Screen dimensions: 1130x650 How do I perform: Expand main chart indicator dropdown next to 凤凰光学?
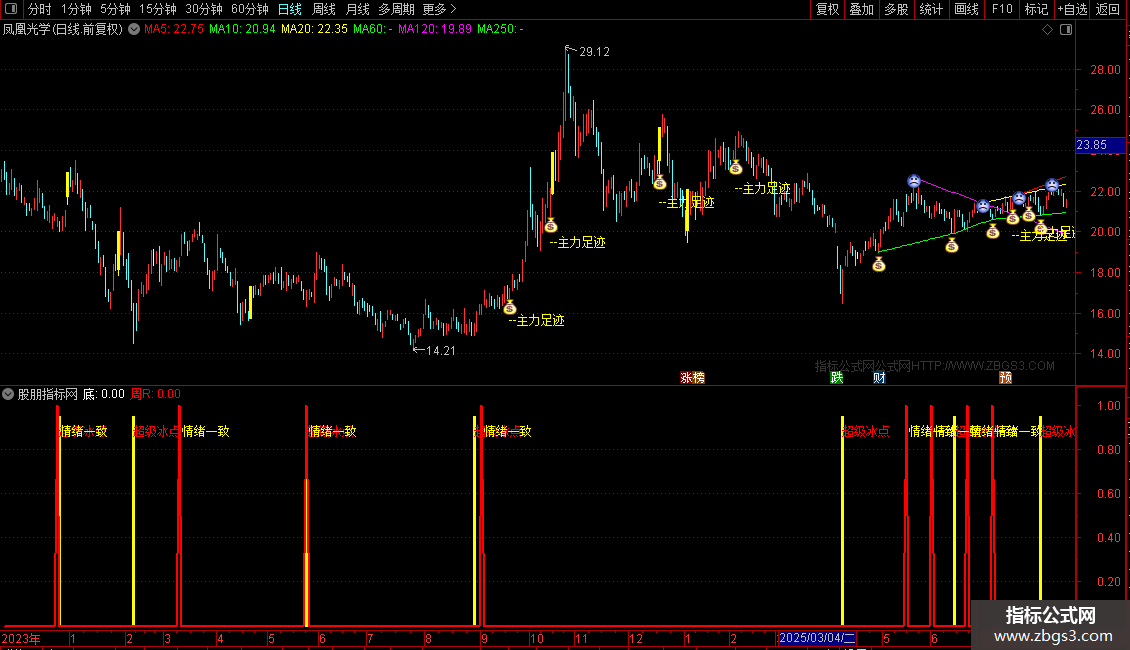pos(134,30)
